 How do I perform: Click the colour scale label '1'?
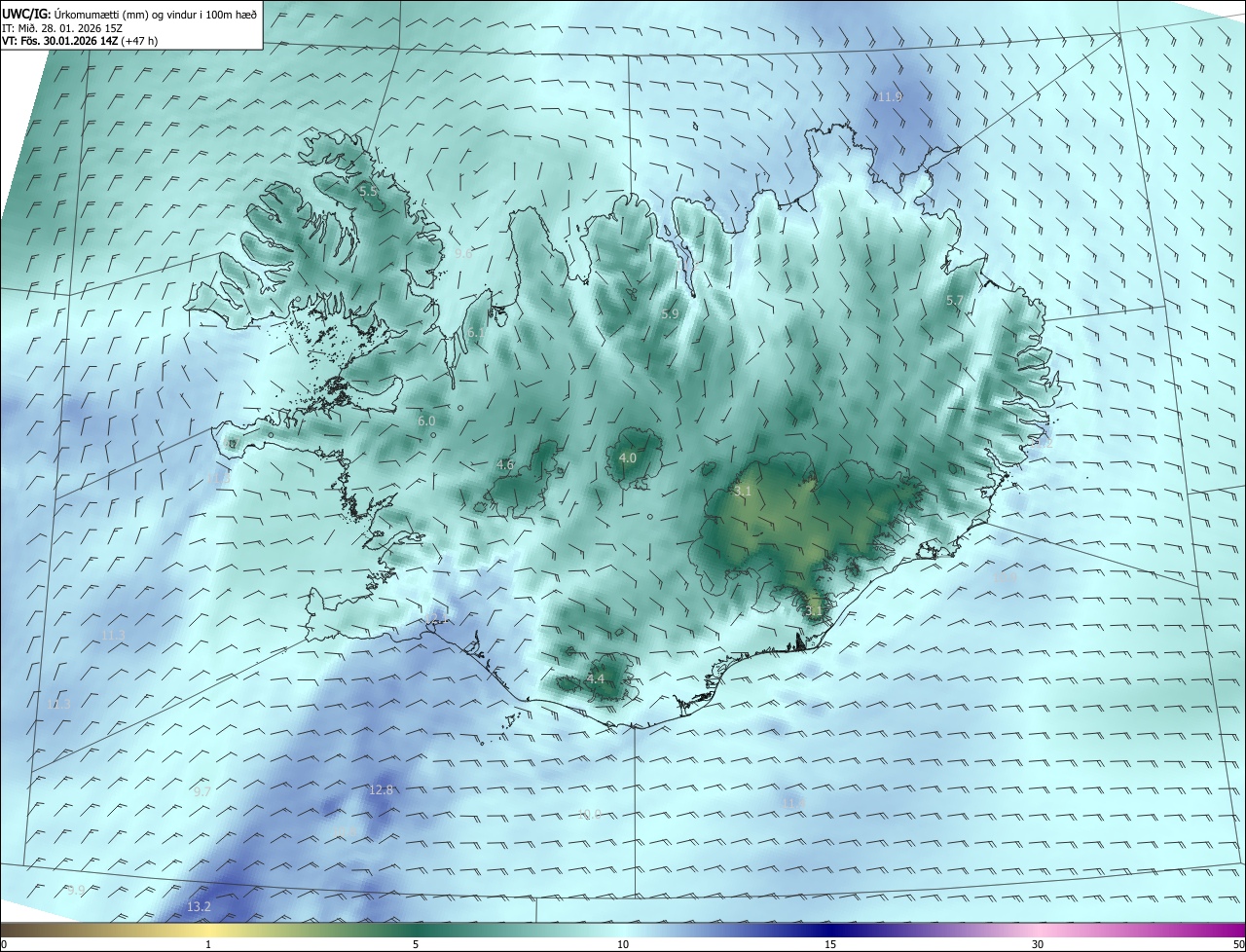click(x=208, y=944)
